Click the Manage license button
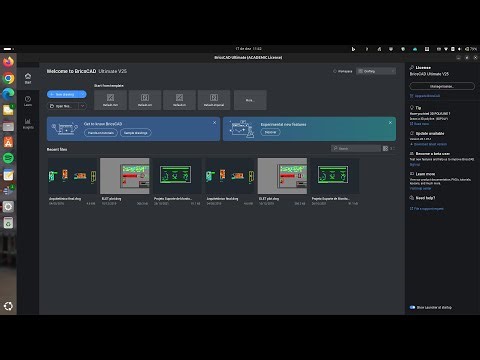This screenshot has height=360, width=480. coord(442,86)
